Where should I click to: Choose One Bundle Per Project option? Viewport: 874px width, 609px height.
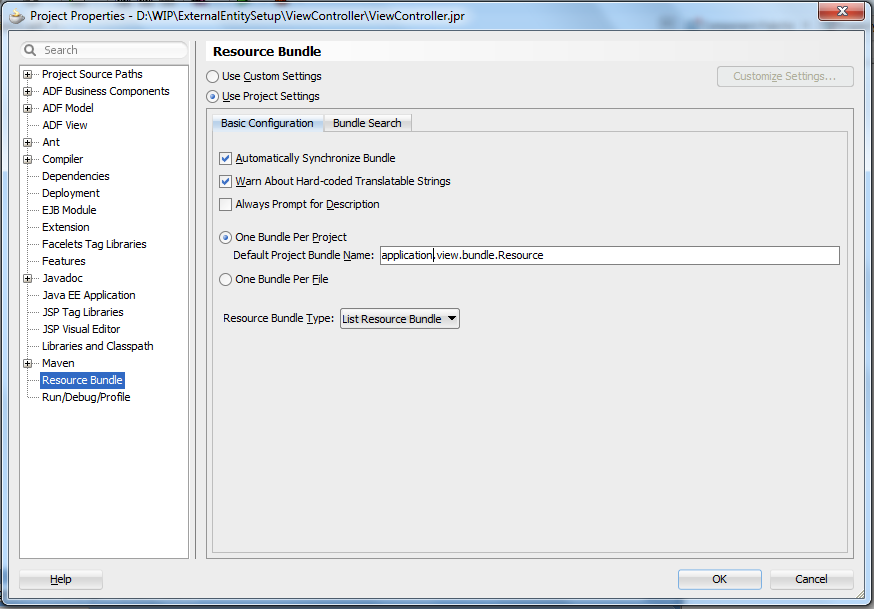pos(225,237)
